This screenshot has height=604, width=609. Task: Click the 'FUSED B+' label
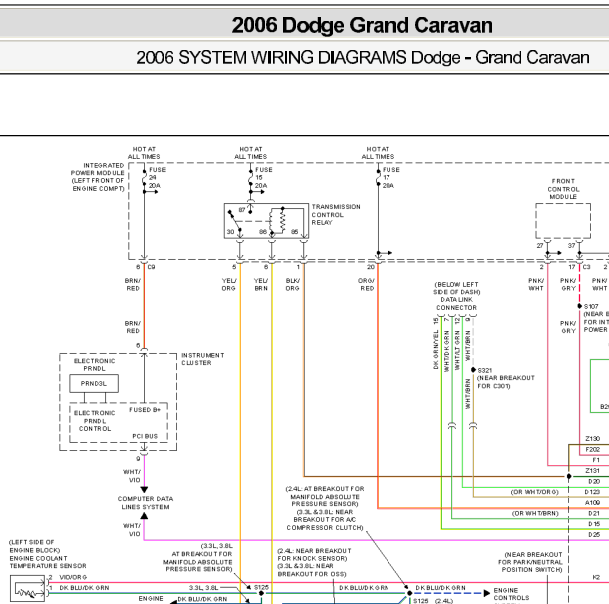(145, 410)
